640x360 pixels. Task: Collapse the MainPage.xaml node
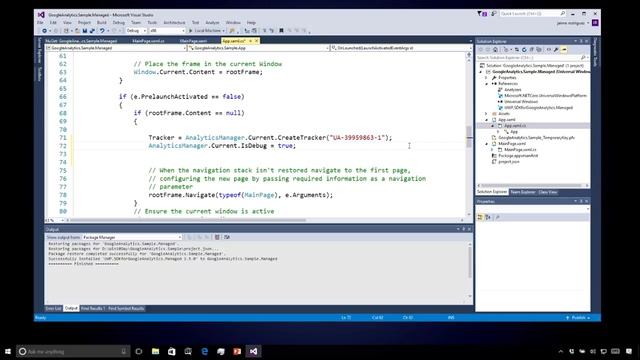tap(486, 144)
